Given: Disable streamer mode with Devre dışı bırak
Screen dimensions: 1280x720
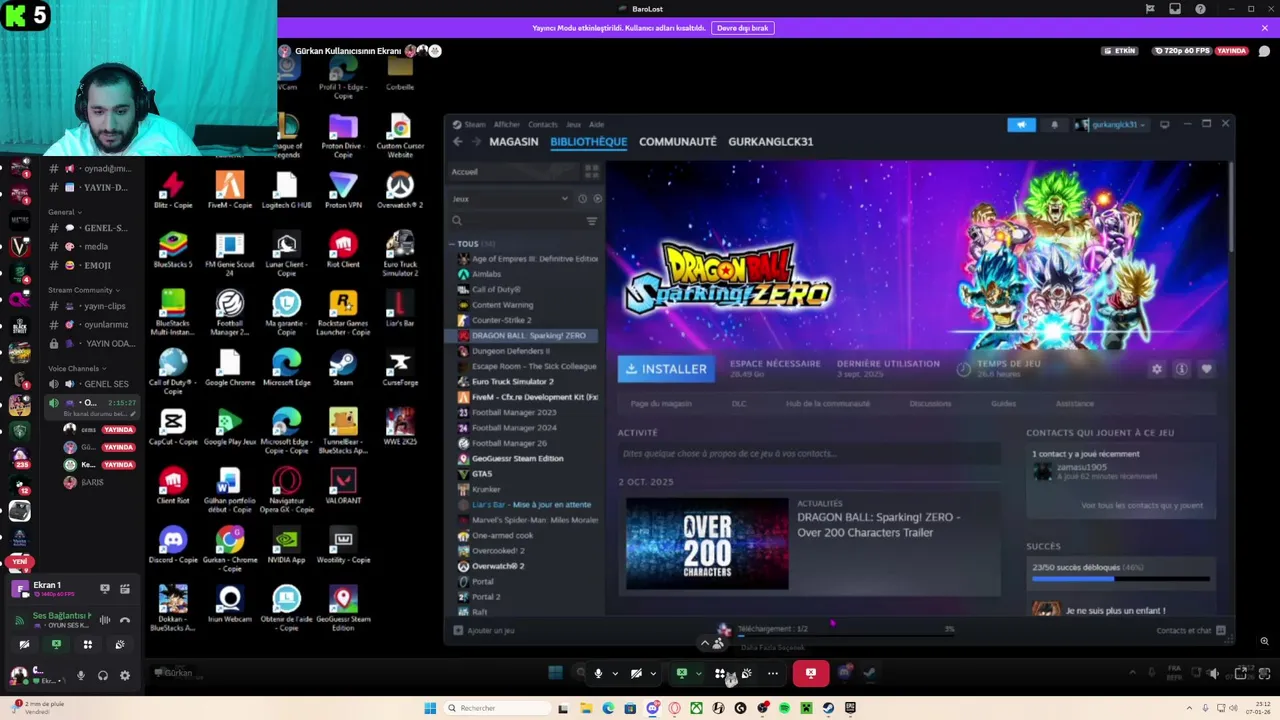Looking at the screenshot, I should click(742, 28).
